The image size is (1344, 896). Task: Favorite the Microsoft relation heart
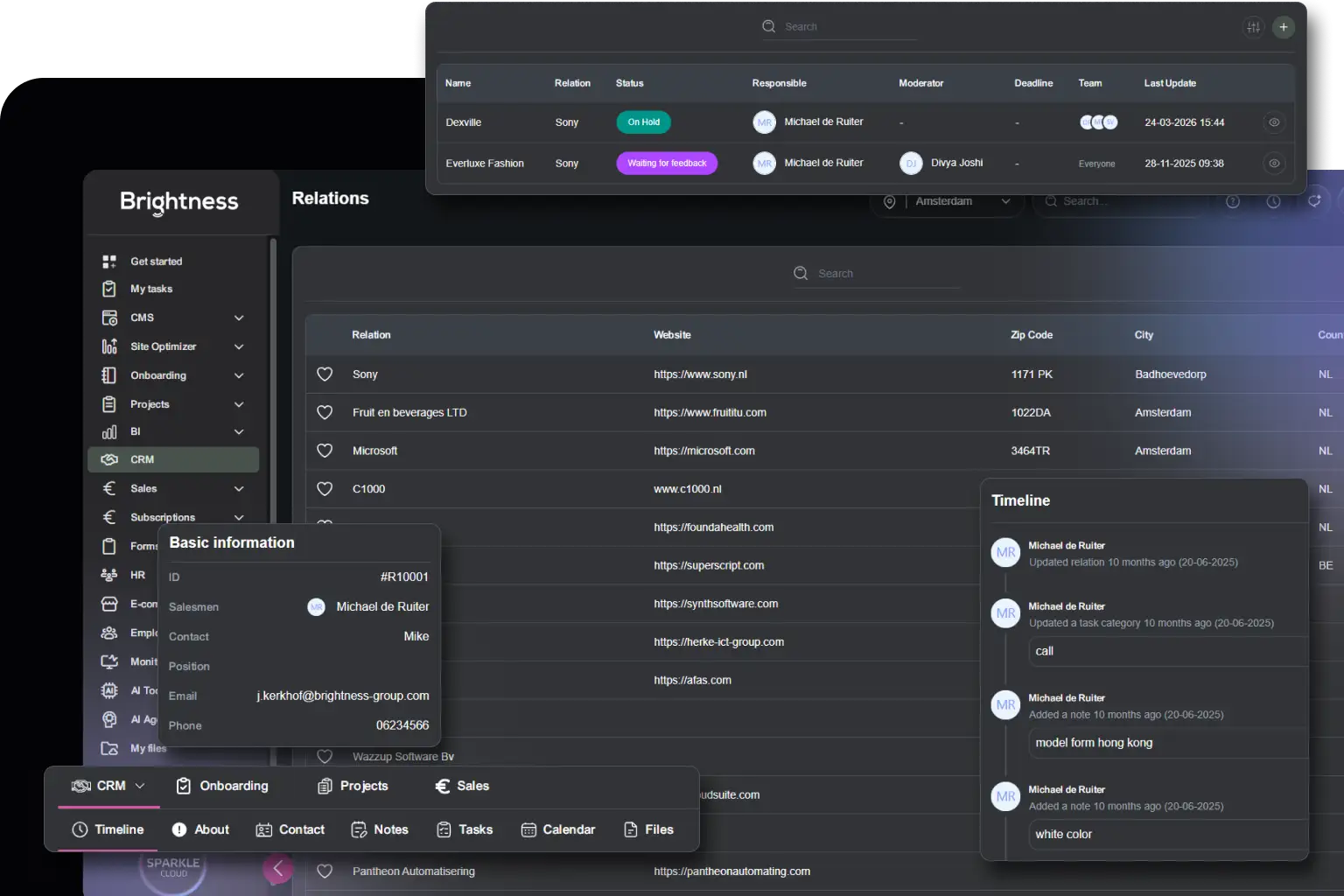click(325, 451)
